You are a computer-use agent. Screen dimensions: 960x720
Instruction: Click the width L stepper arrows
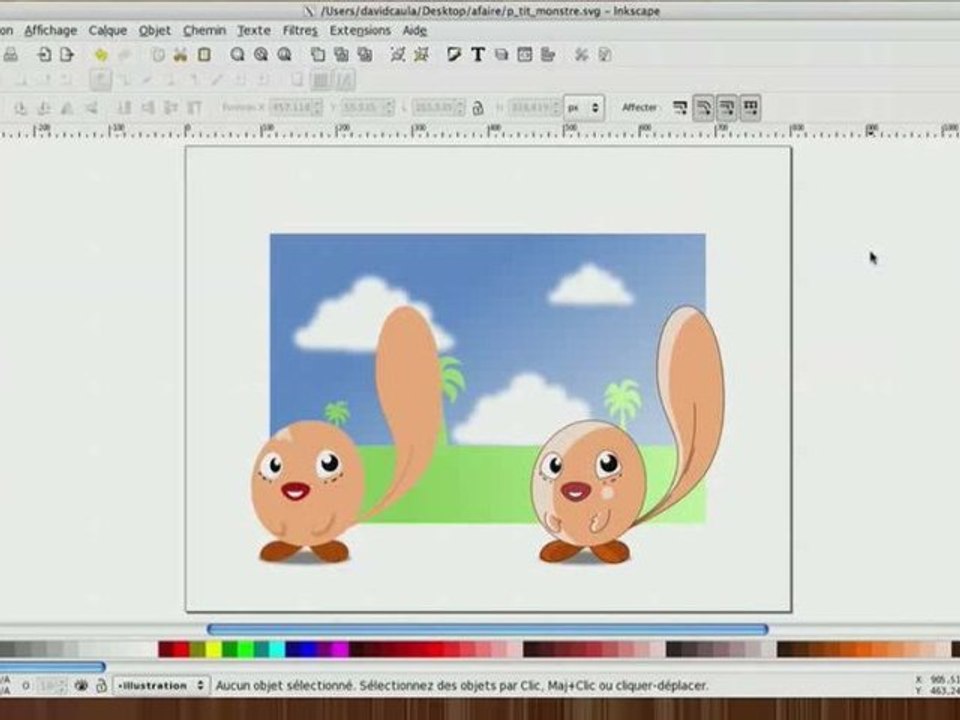coord(460,108)
